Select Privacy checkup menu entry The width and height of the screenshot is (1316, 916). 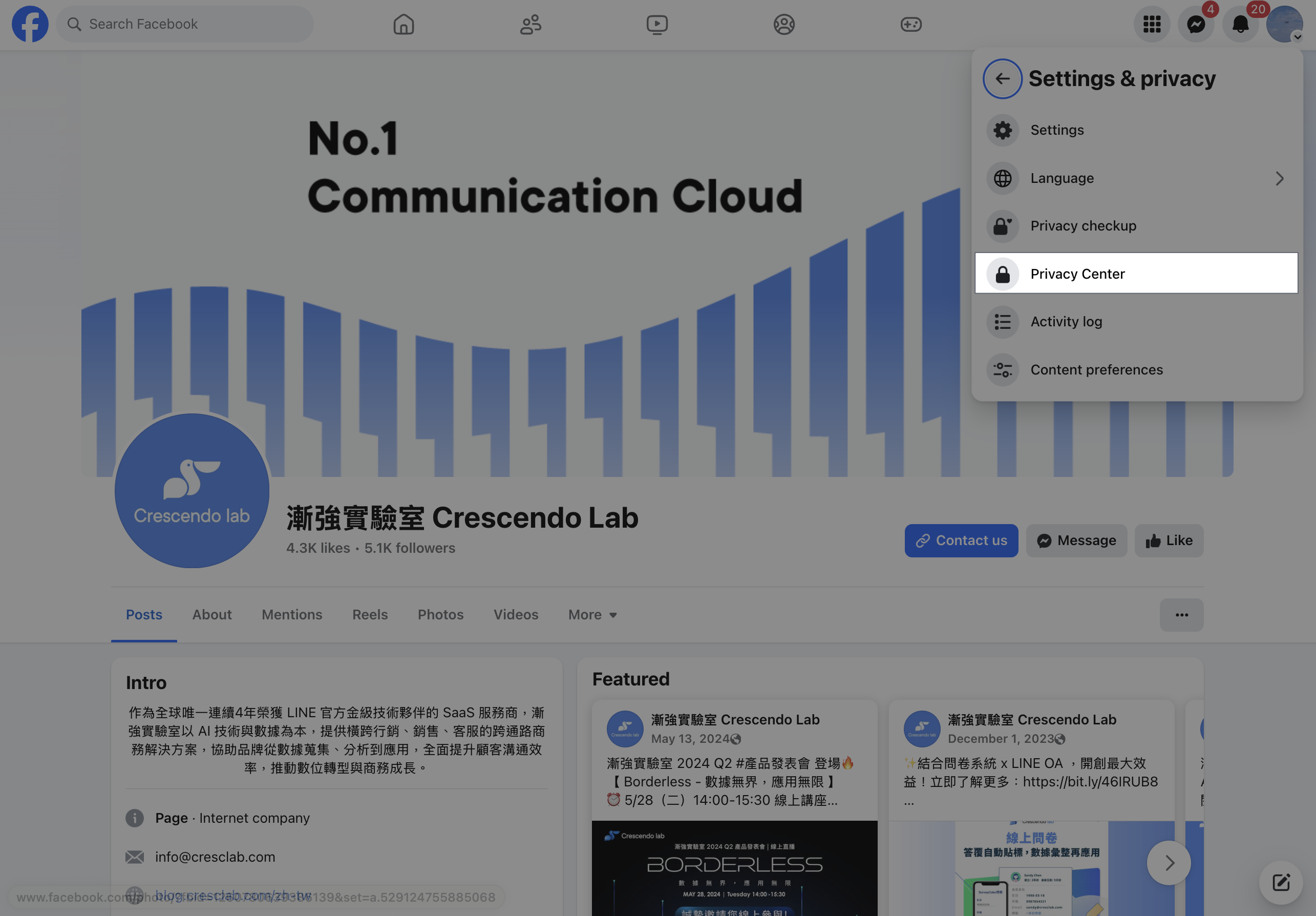(x=1137, y=226)
